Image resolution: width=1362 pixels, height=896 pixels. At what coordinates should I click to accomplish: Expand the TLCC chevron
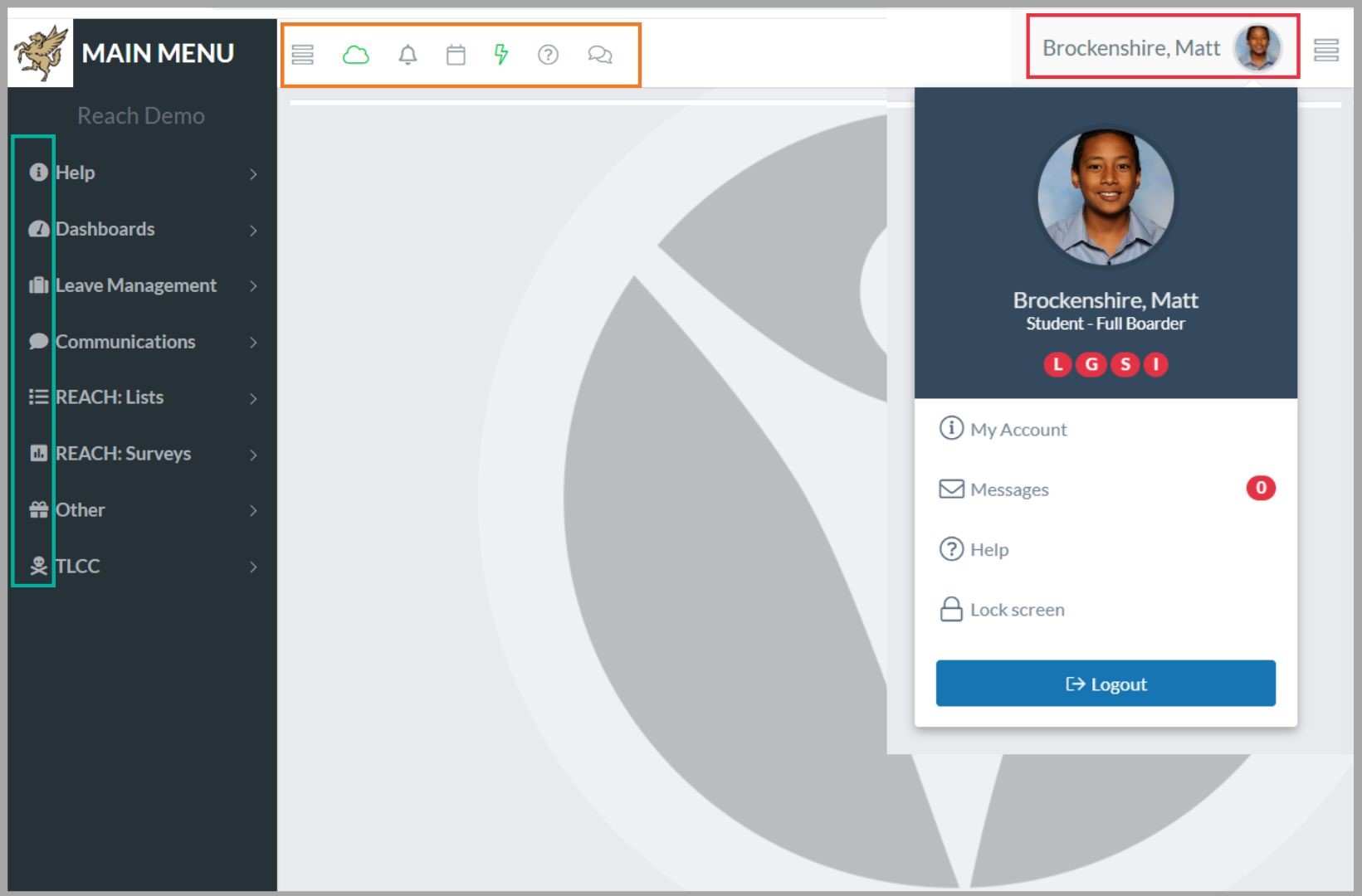pos(253,567)
